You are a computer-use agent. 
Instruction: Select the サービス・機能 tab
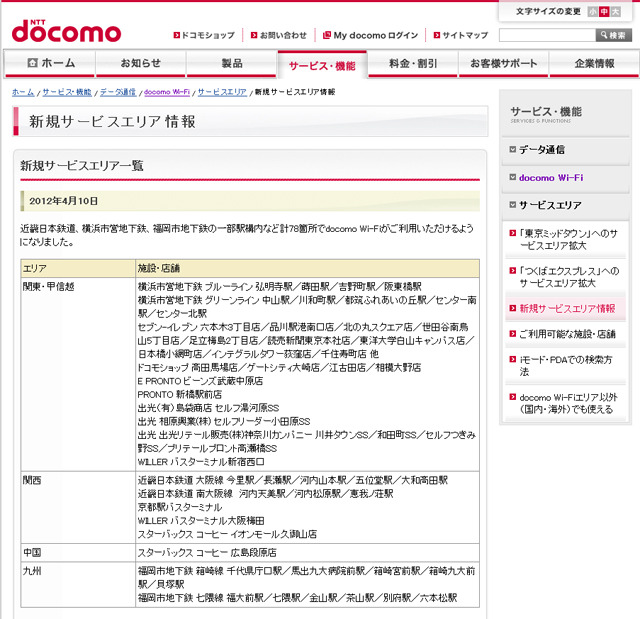click(322, 65)
